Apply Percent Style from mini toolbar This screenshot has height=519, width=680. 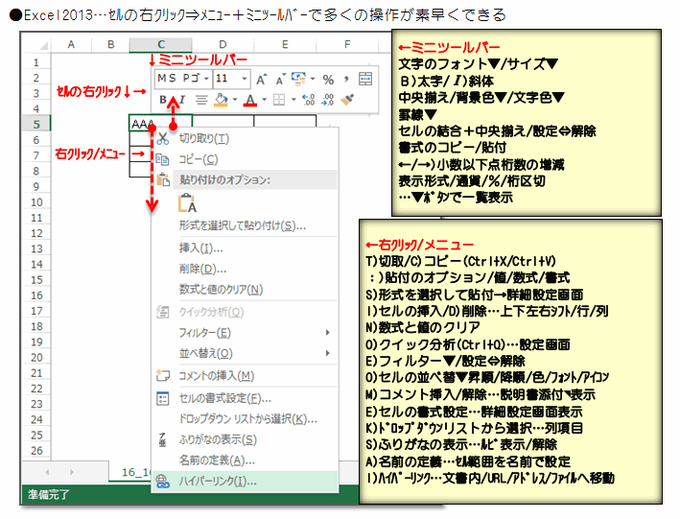tap(328, 80)
